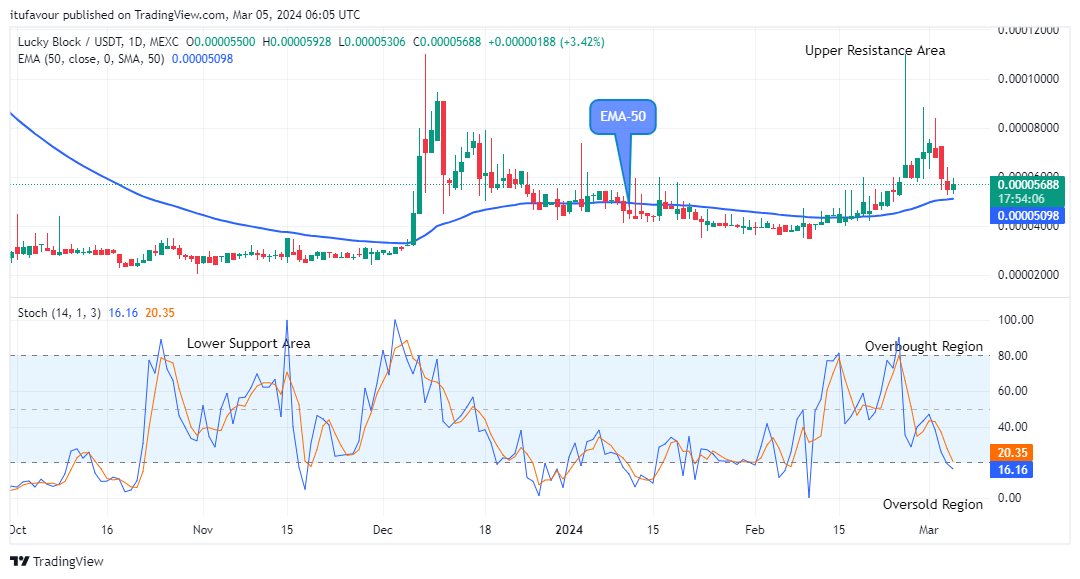Click the EMA (50, close, 0, SMA, 50) legend
1080x579 pixels.
[x=91, y=59]
